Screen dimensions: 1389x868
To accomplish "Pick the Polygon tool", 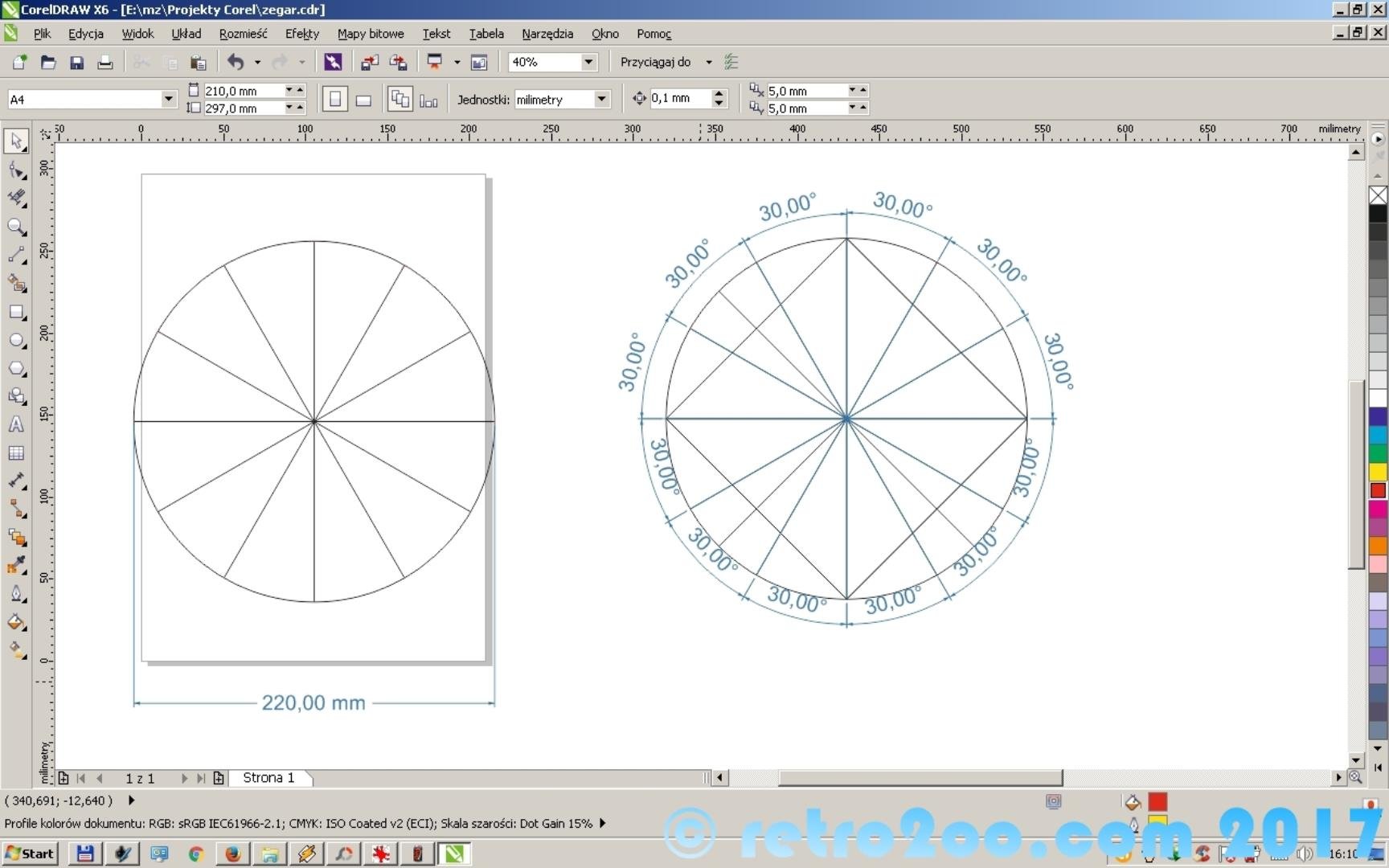I will (15, 369).
